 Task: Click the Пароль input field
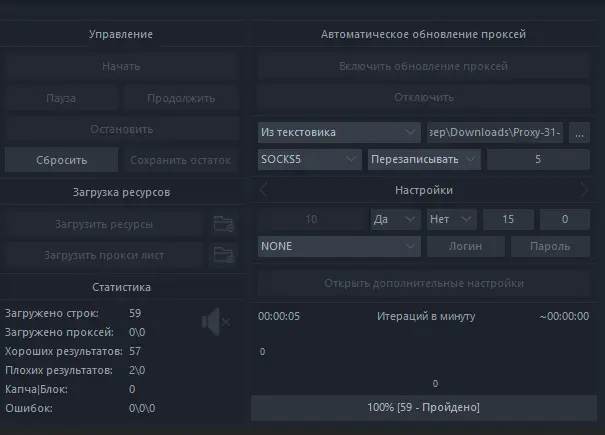(550, 246)
